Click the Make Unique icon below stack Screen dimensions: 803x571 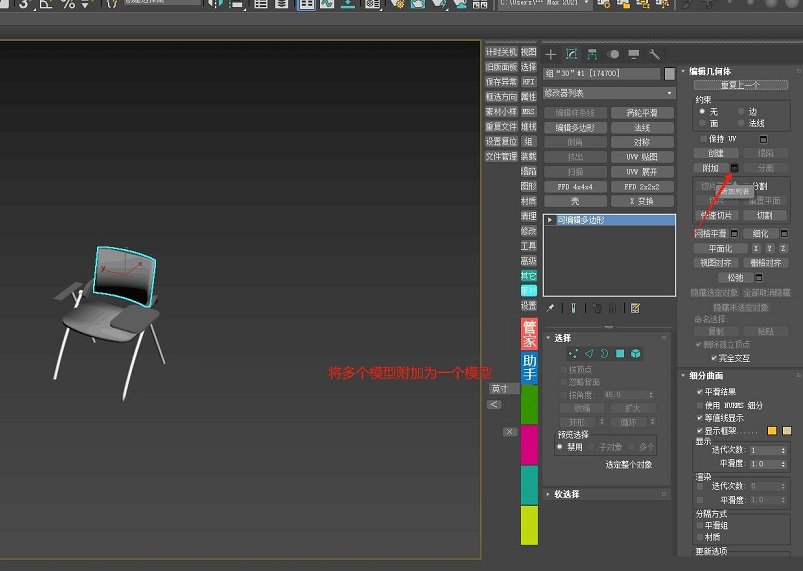tap(597, 308)
